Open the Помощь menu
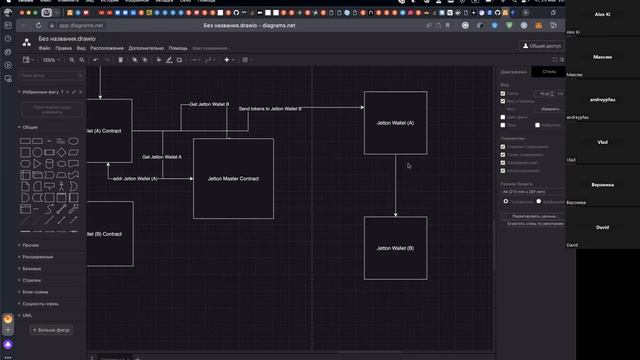This screenshot has height=360, width=640. tap(178, 48)
